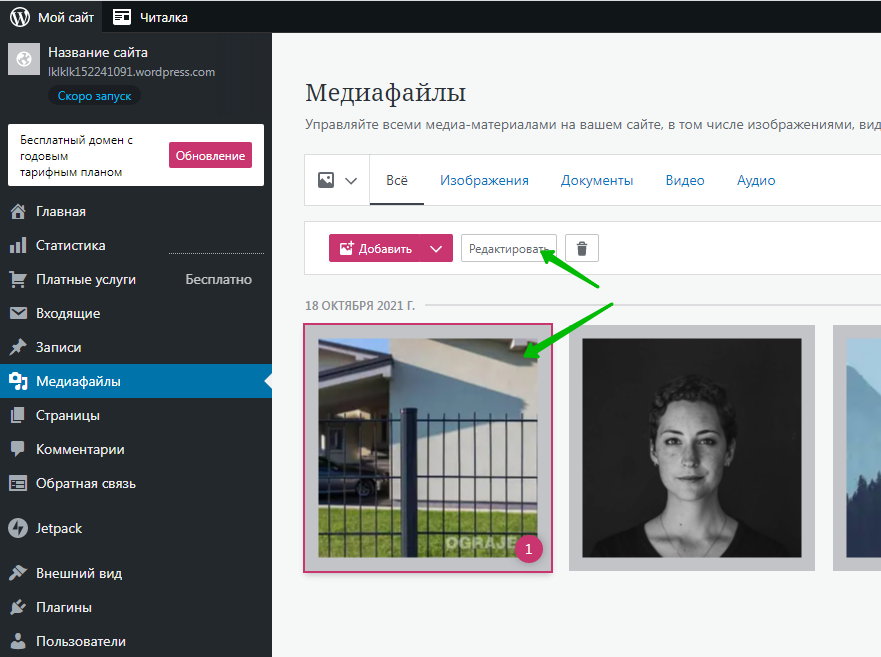Open the Статистика menu item
This screenshot has height=657, width=881.
pos(136,245)
